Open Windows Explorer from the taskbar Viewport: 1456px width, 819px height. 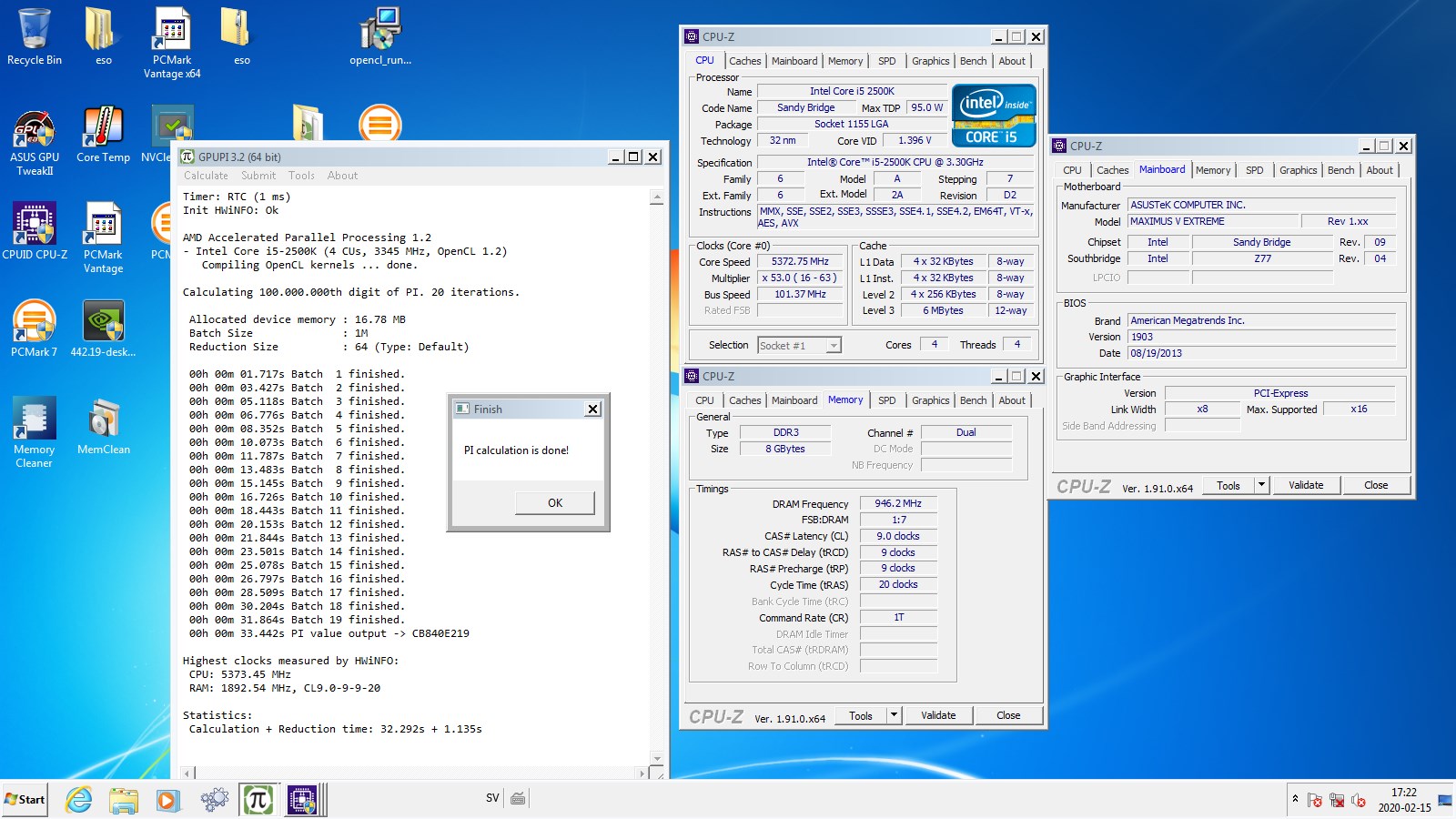pos(123,800)
